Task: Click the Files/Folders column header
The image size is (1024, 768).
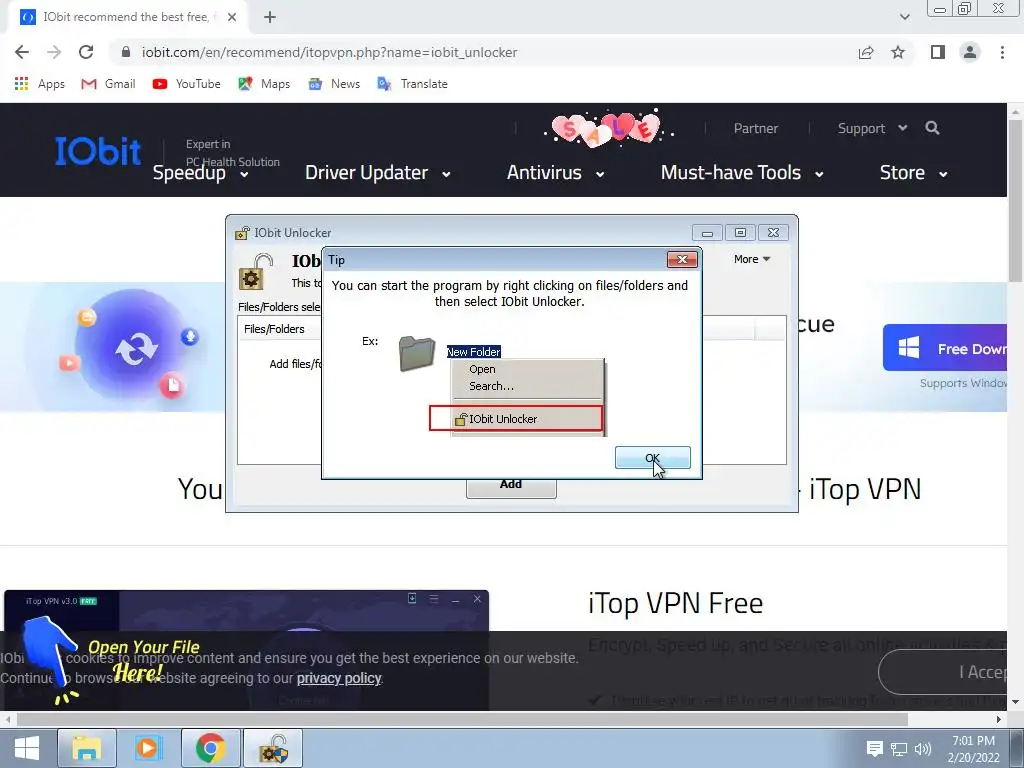Action: [x=274, y=328]
